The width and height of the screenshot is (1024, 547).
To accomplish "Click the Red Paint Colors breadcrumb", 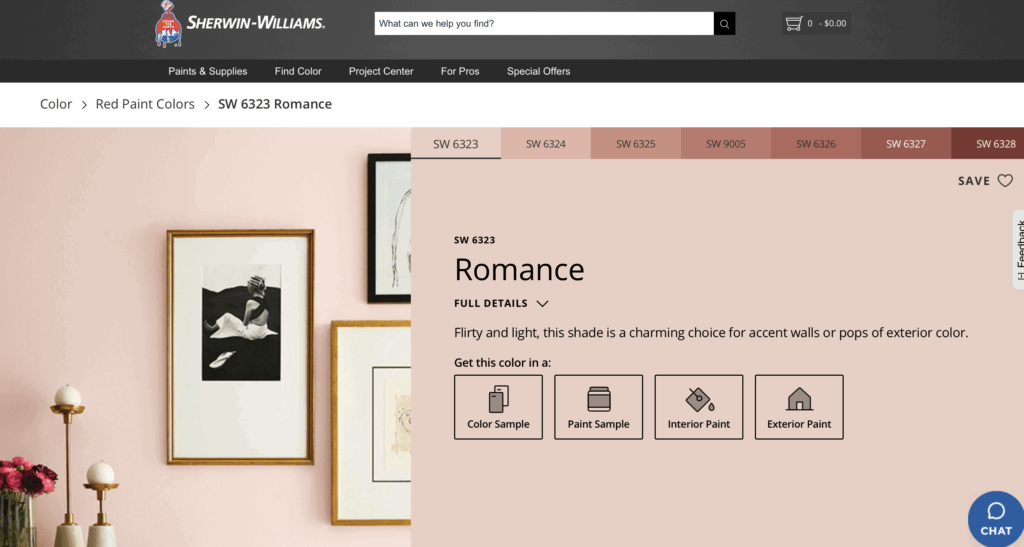I will (145, 104).
